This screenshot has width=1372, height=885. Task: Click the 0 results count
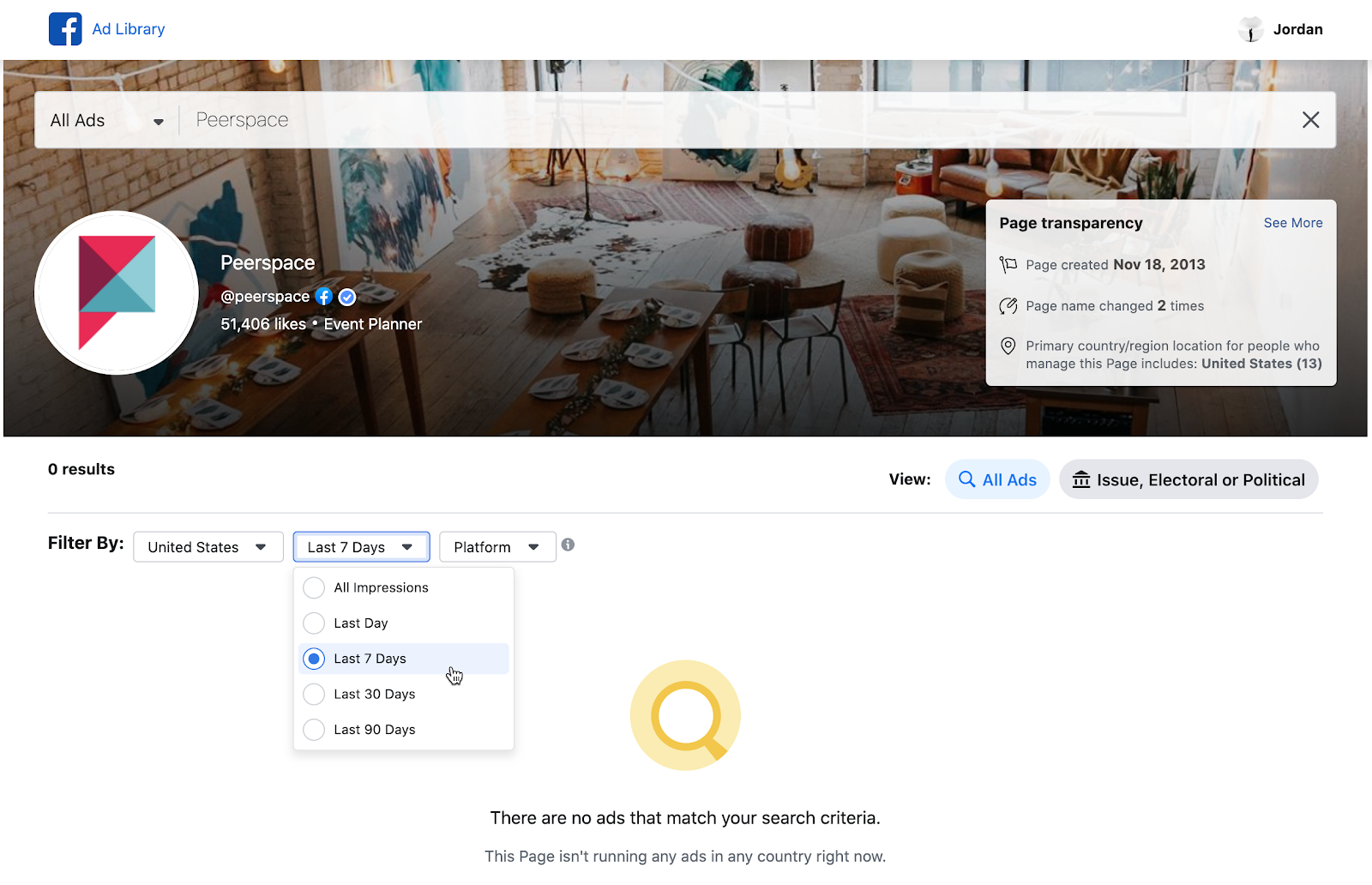click(x=81, y=469)
